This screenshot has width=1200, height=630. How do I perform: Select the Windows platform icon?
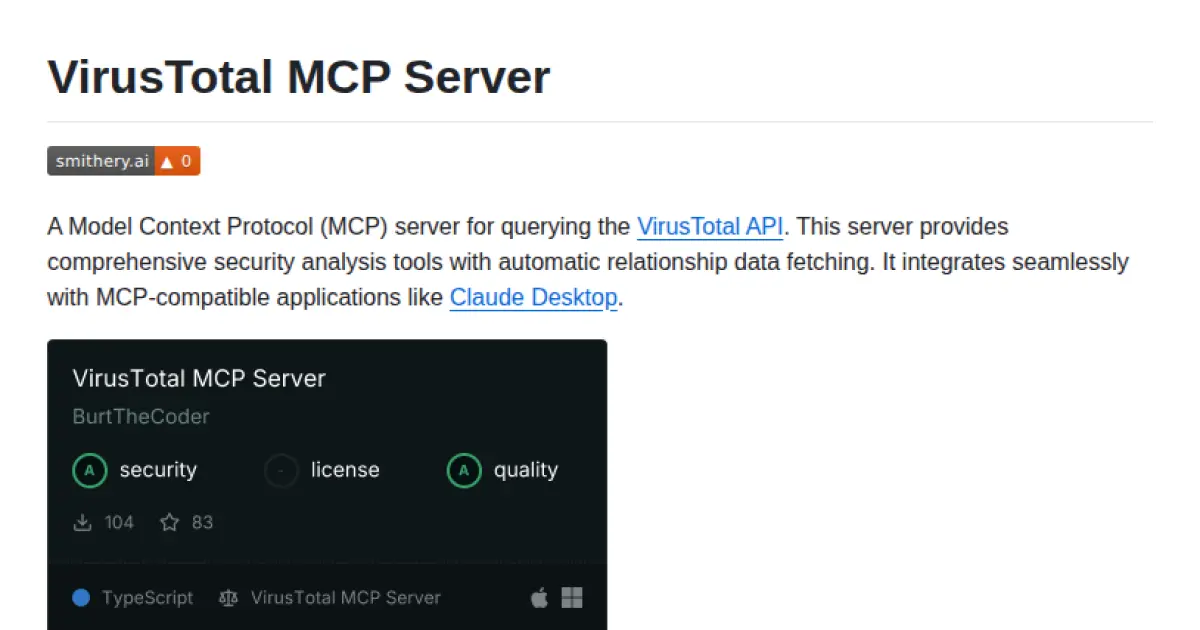(571, 597)
